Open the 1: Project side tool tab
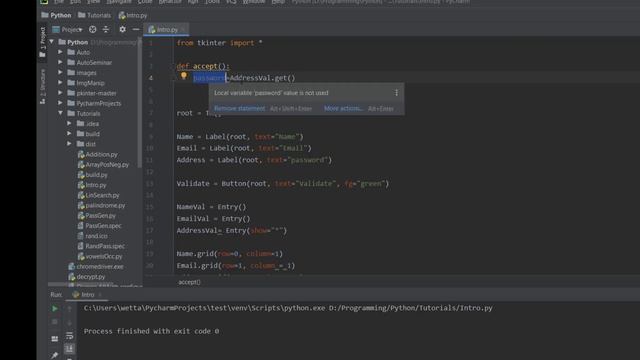Viewport: 640px width, 360px height. pos(42,42)
